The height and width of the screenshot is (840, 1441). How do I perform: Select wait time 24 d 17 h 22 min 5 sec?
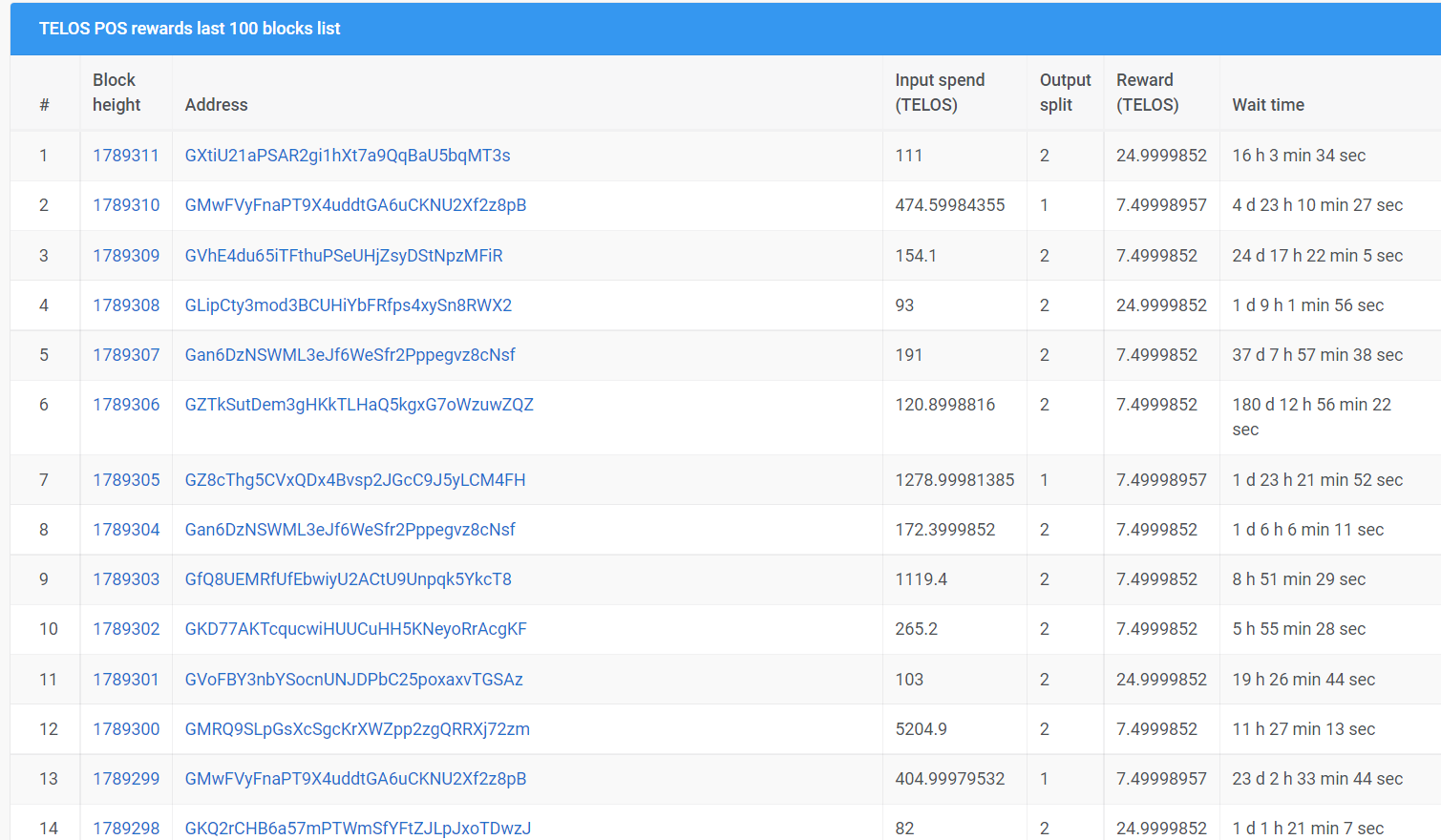pos(1318,256)
